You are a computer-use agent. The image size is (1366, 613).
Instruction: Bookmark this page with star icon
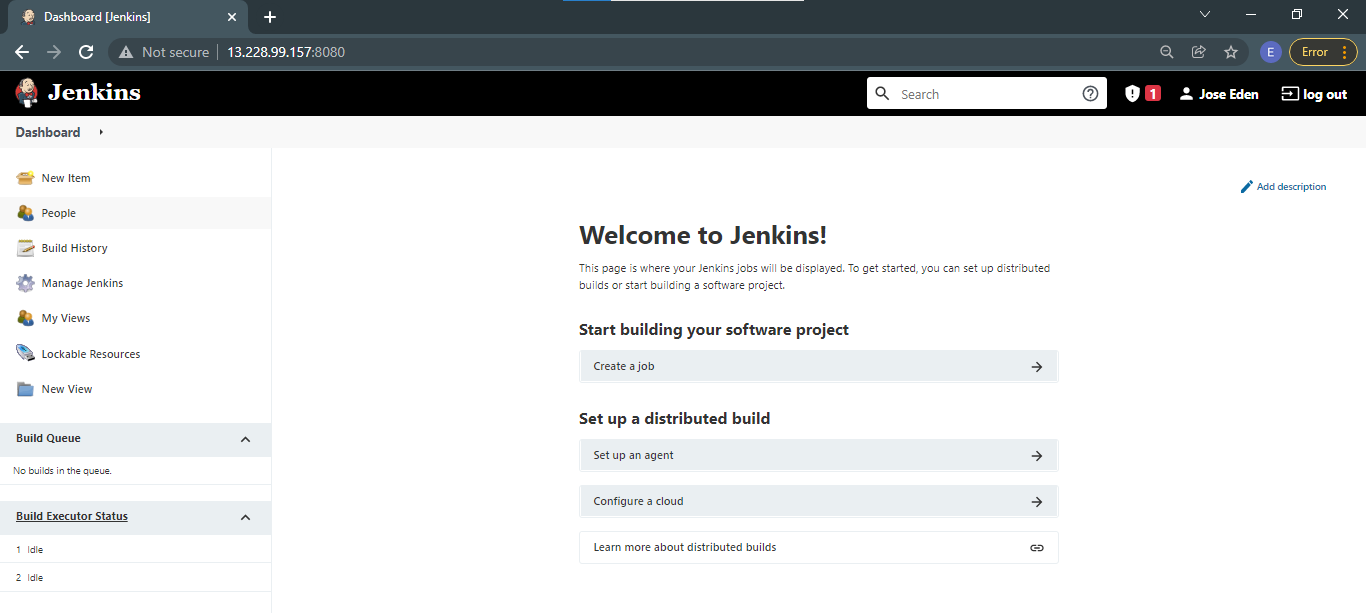1231,52
